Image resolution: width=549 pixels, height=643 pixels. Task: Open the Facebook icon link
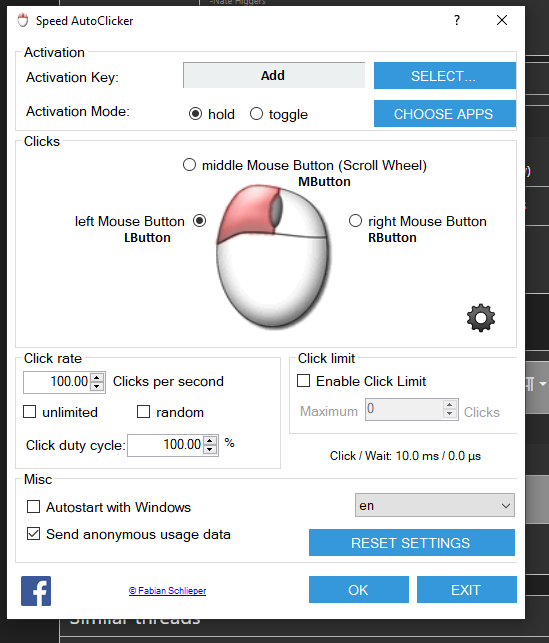pos(36,591)
